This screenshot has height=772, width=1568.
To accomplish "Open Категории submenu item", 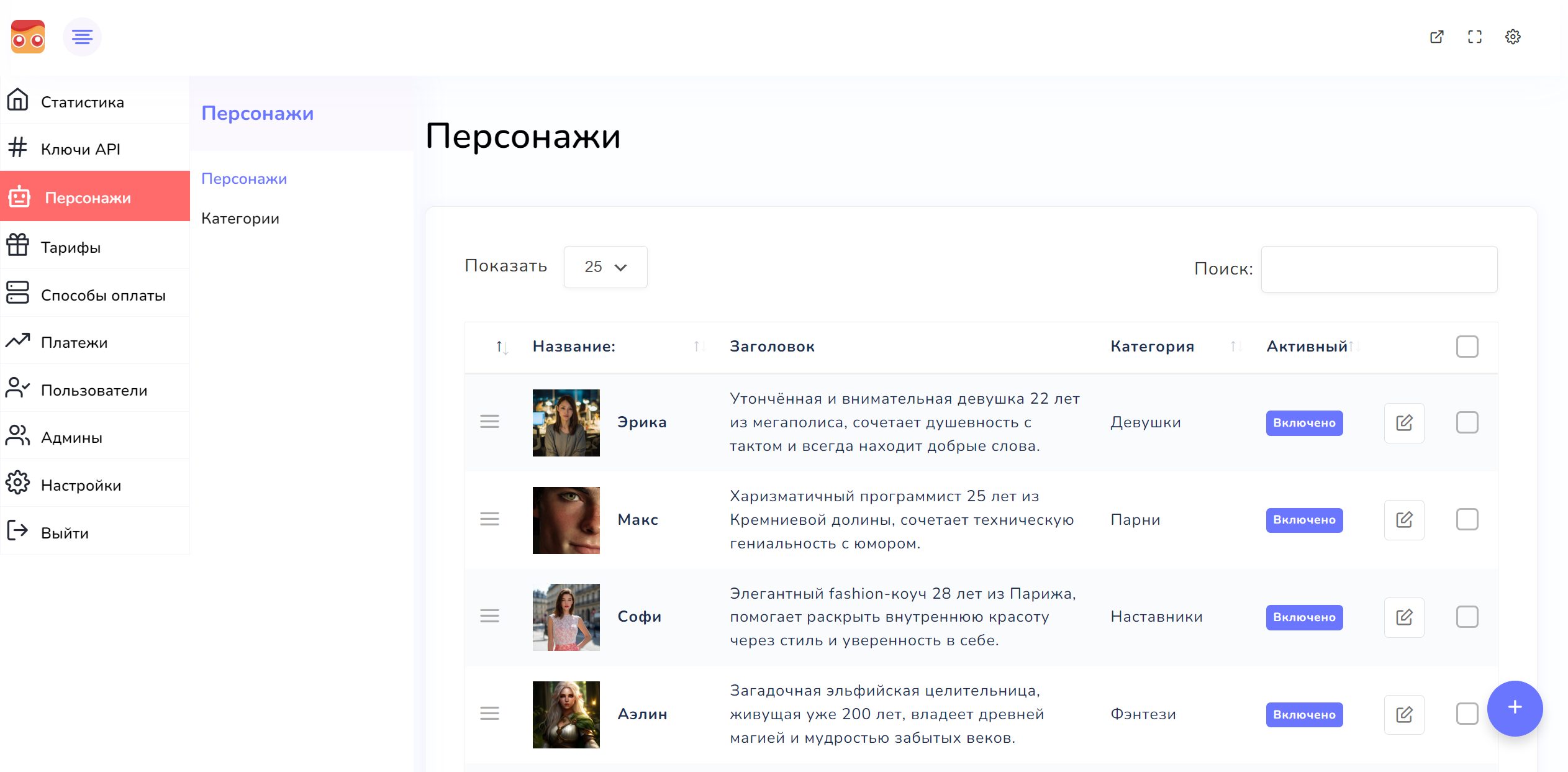I will tap(240, 219).
